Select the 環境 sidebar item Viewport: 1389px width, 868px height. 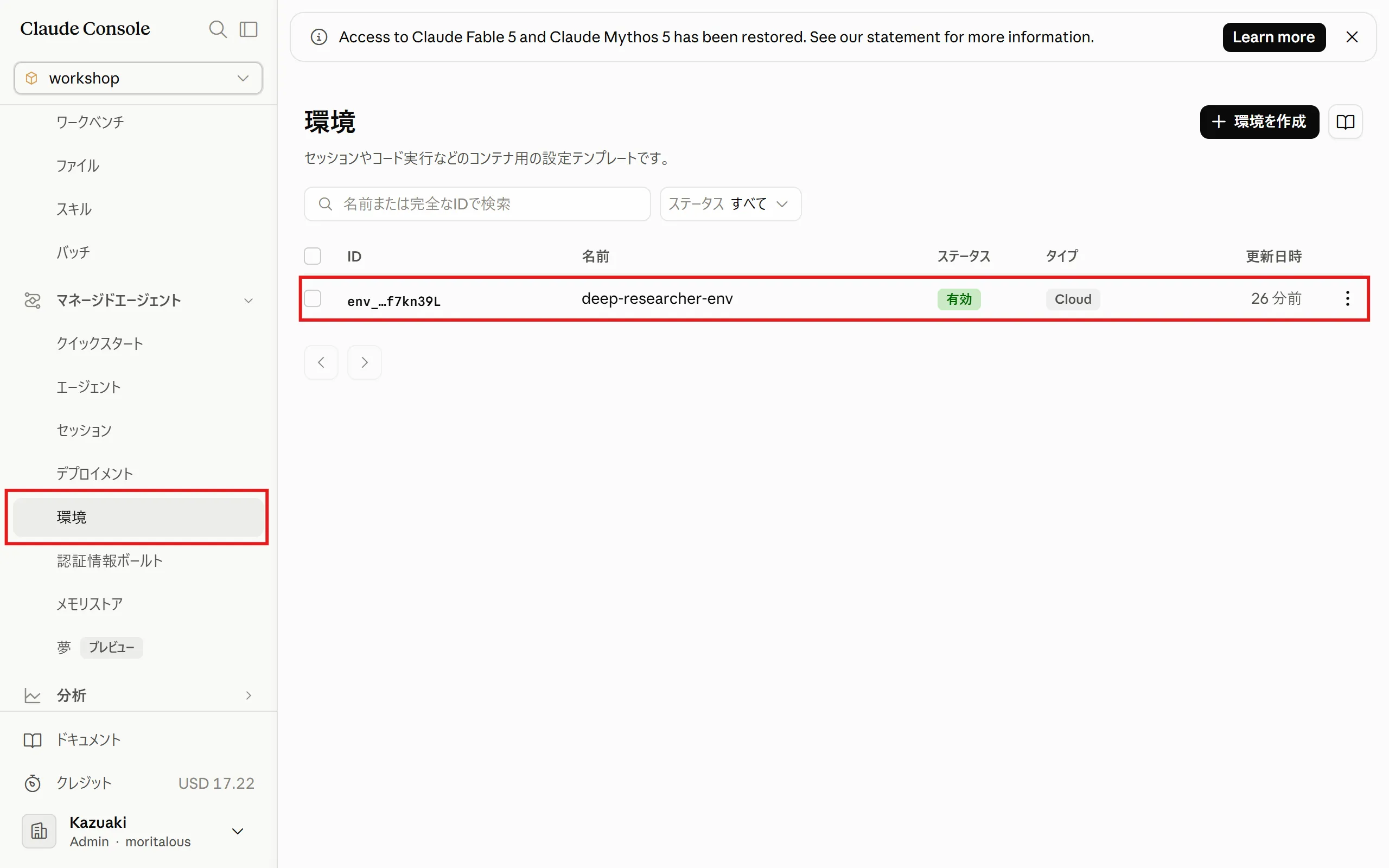pyautogui.click(x=138, y=517)
